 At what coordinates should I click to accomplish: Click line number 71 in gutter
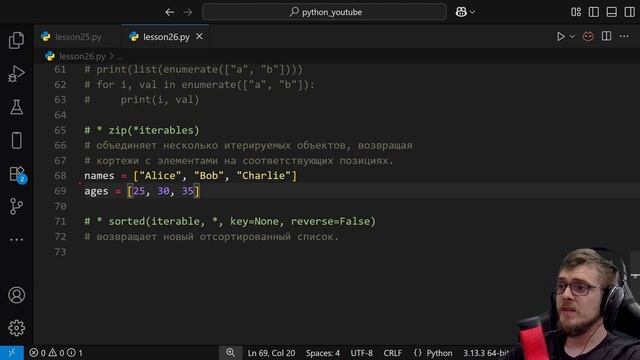[60, 221]
